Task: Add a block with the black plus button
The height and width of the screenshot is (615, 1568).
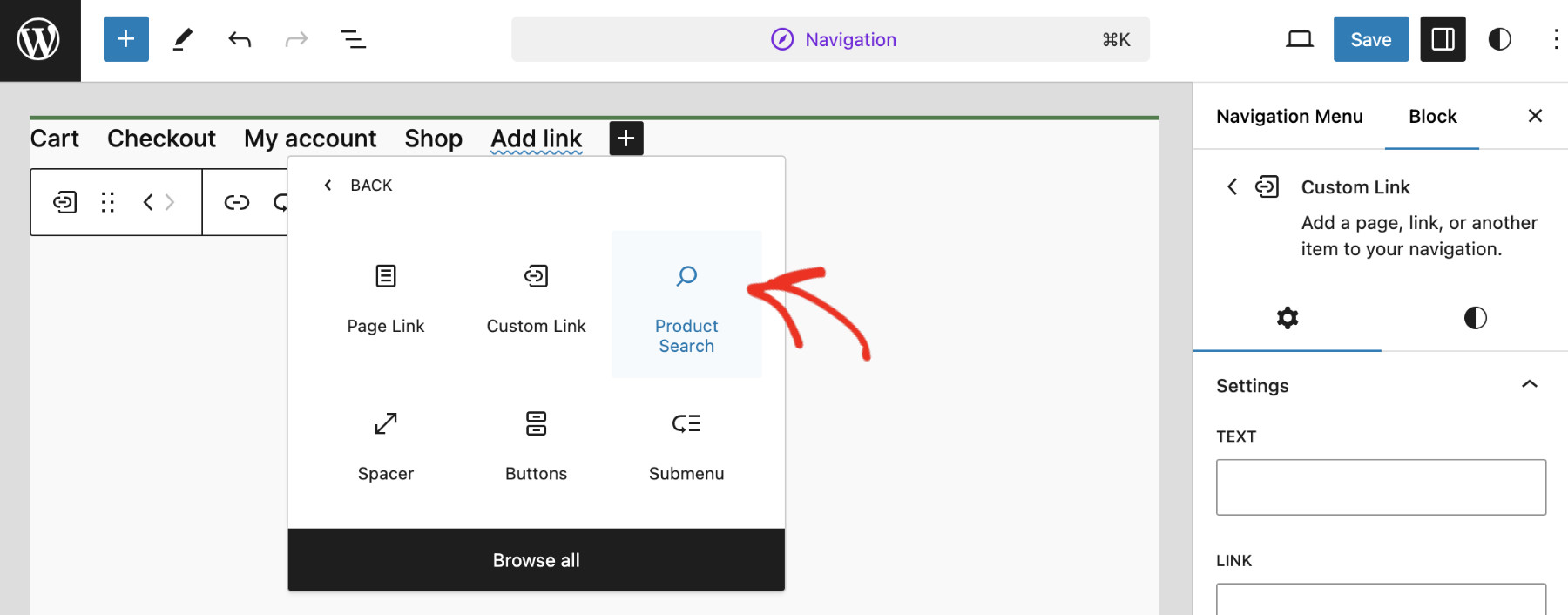Action: 626,139
